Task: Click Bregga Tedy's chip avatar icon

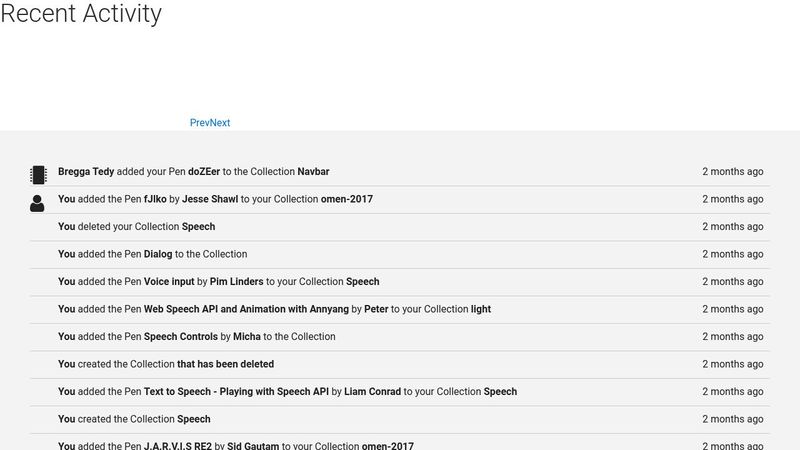Action: click(x=37, y=175)
